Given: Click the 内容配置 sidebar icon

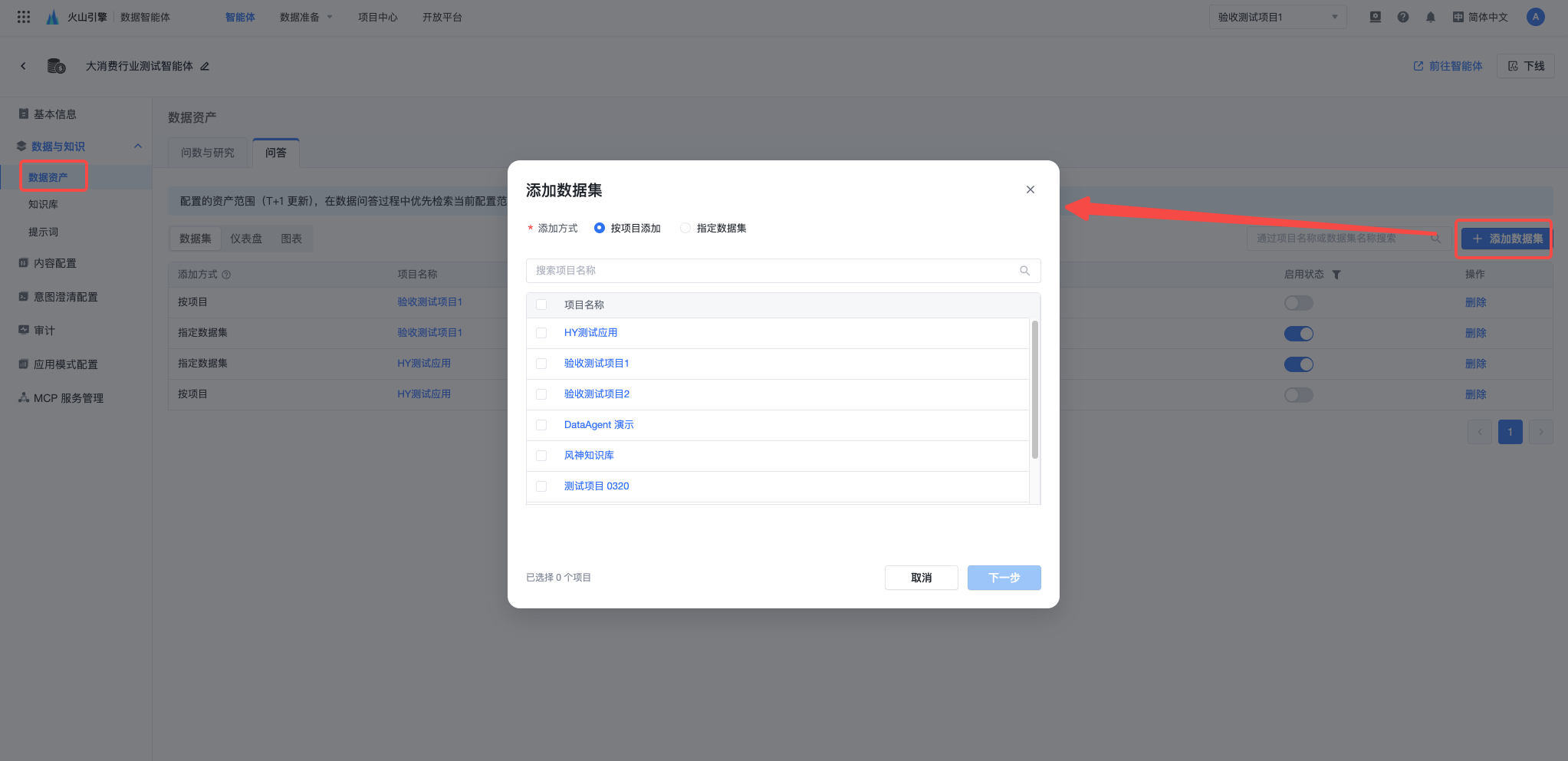Looking at the screenshot, I should pos(24,262).
